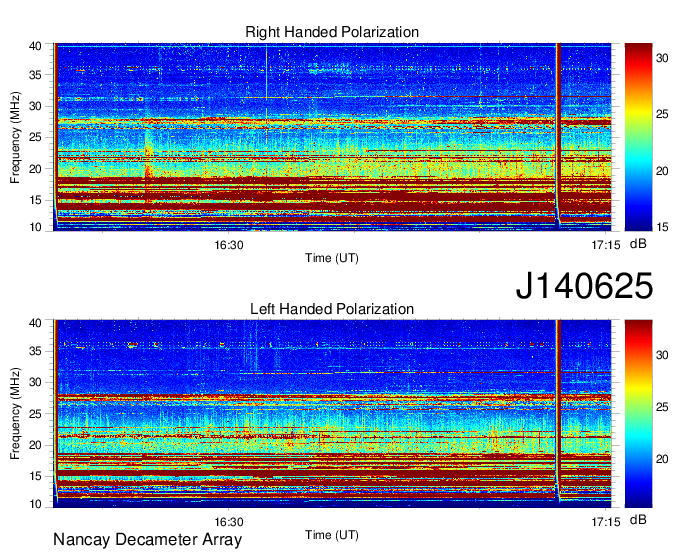Viewport: 680px width, 552px height.
Task: Click the bottom spectrogram image
Action: pyautogui.click(x=332, y=414)
